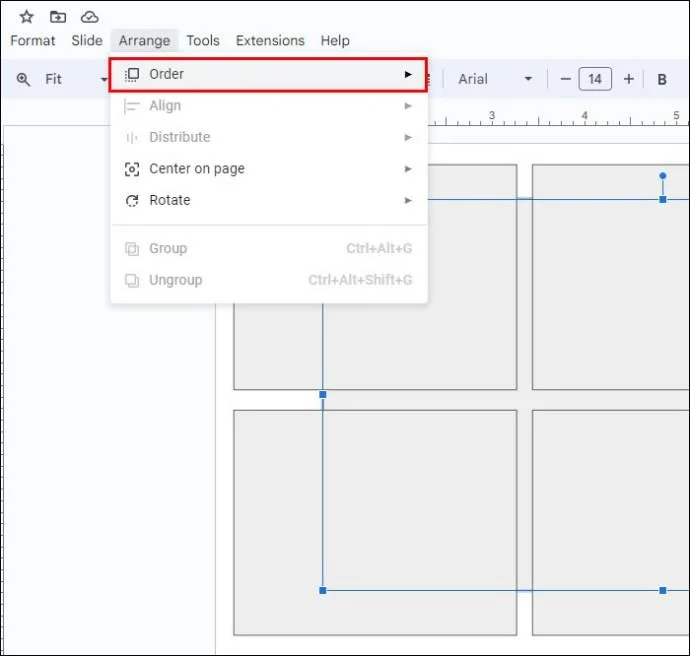
Task: Click the Rotate icon in the menu
Action: pyautogui.click(x=132, y=201)
